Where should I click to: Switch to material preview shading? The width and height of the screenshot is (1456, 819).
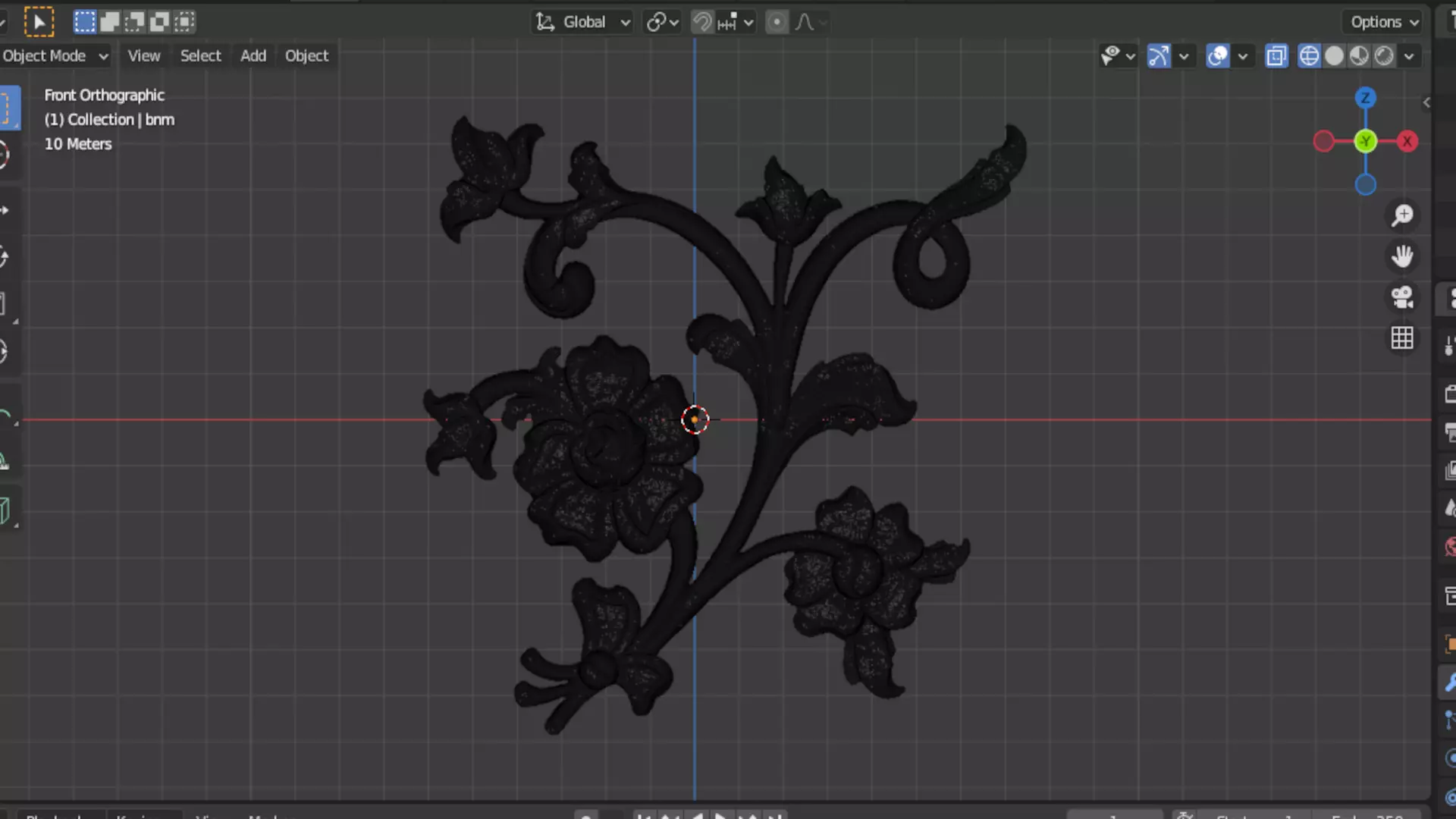point(1359,55)
